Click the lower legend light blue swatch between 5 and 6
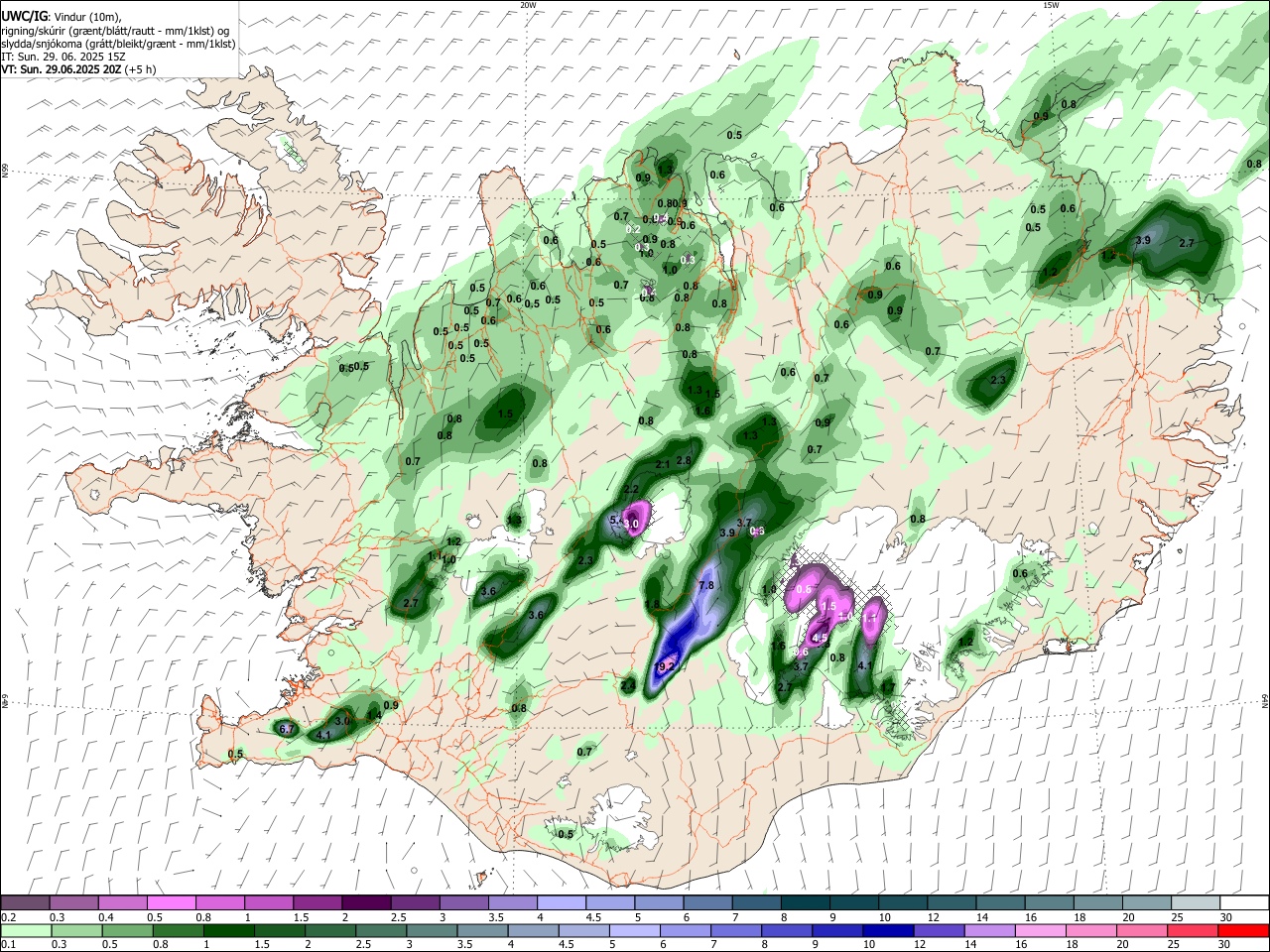The image size is (1270, 952). 633,930
